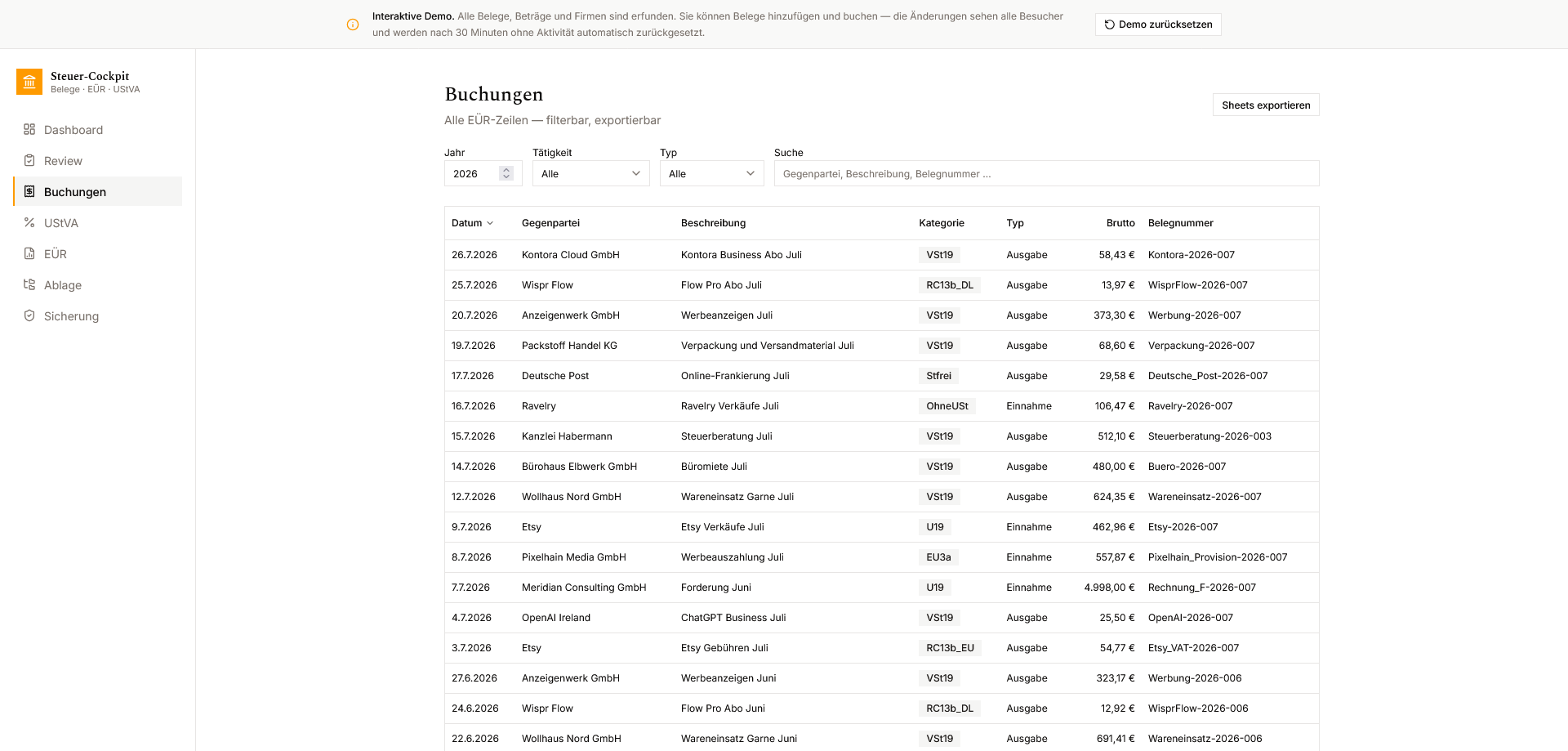
Task: Click the Demo zurücksetzen button
Action: [x=1158, y=25]
